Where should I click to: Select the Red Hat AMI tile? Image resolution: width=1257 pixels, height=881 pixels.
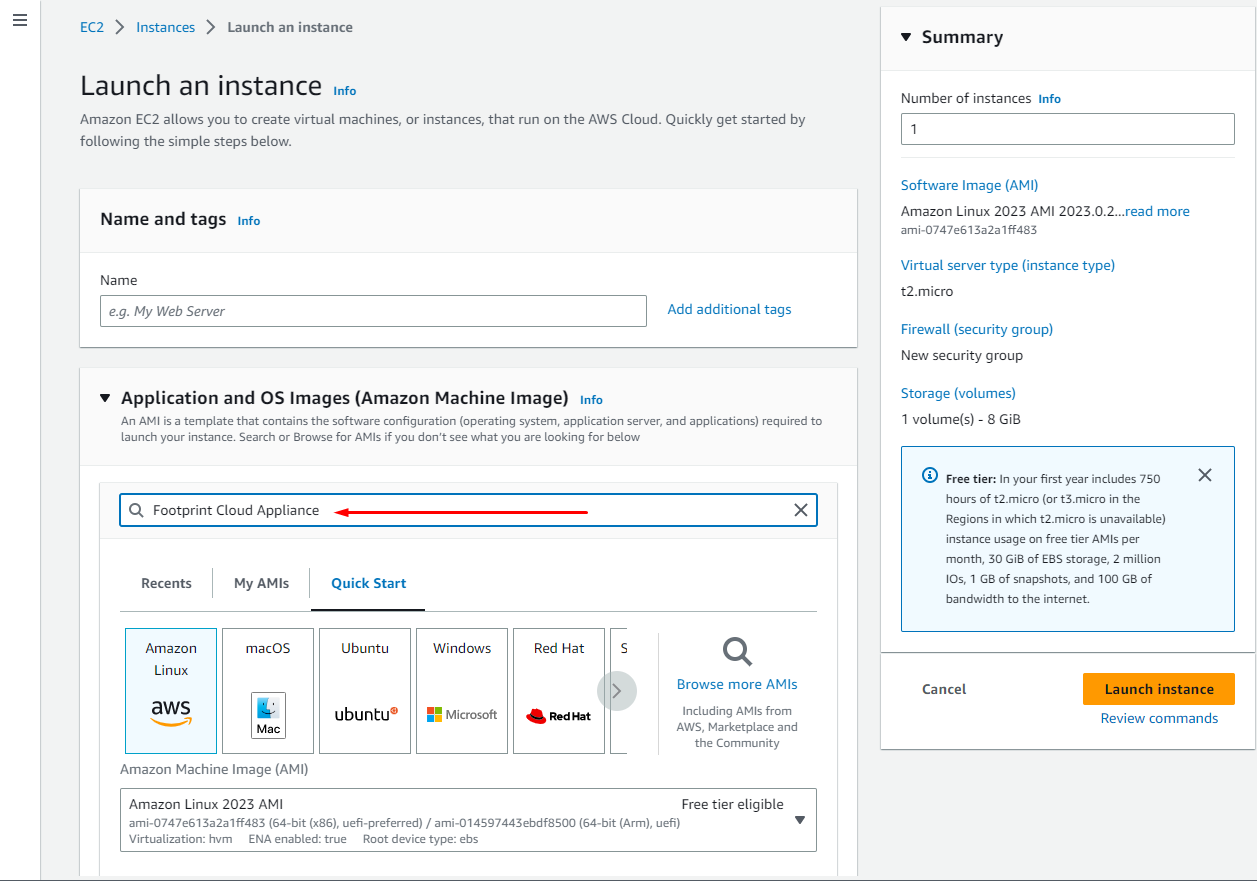[558, 690]
